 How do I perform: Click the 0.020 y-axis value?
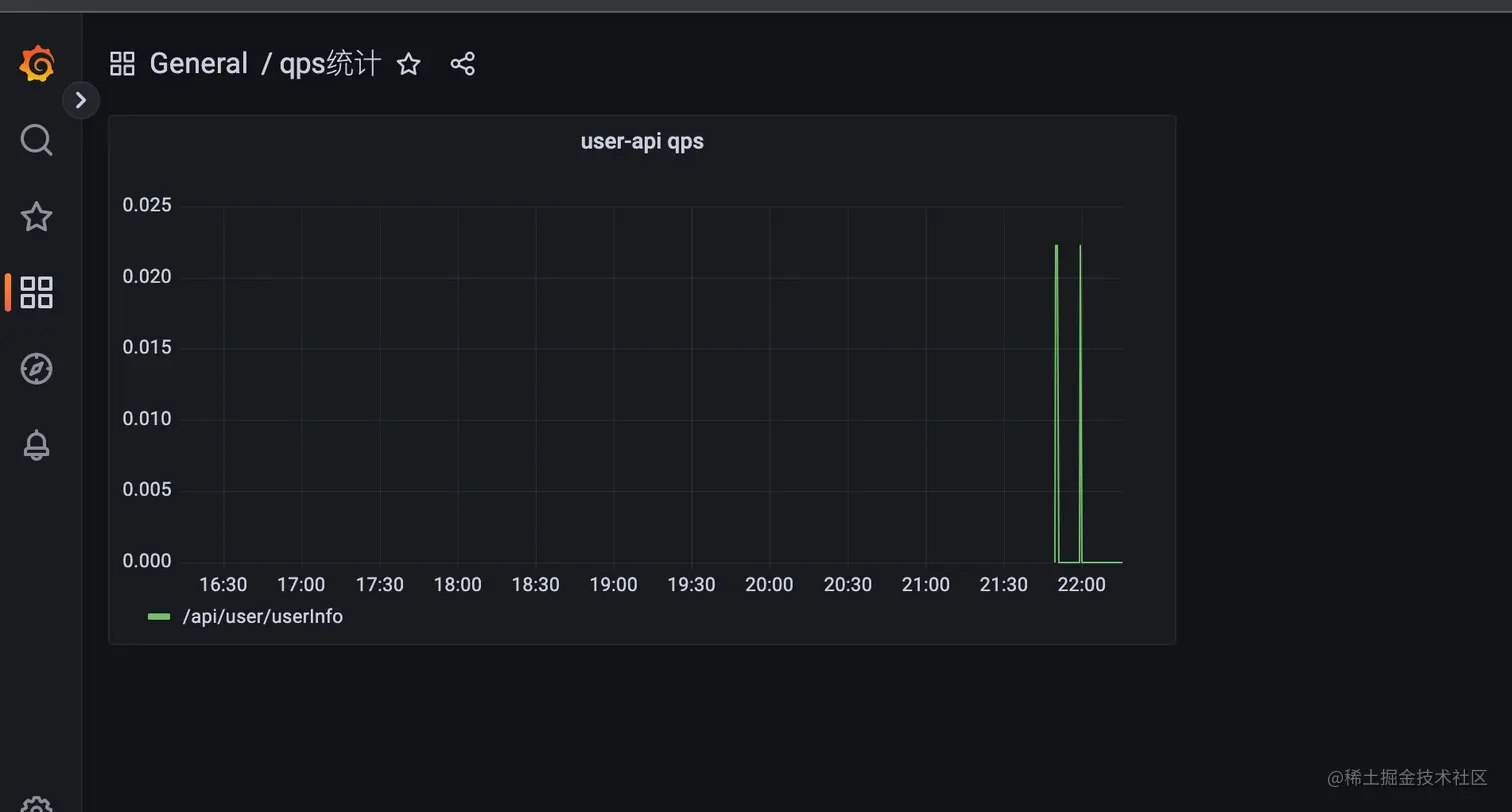click(147, 276)
